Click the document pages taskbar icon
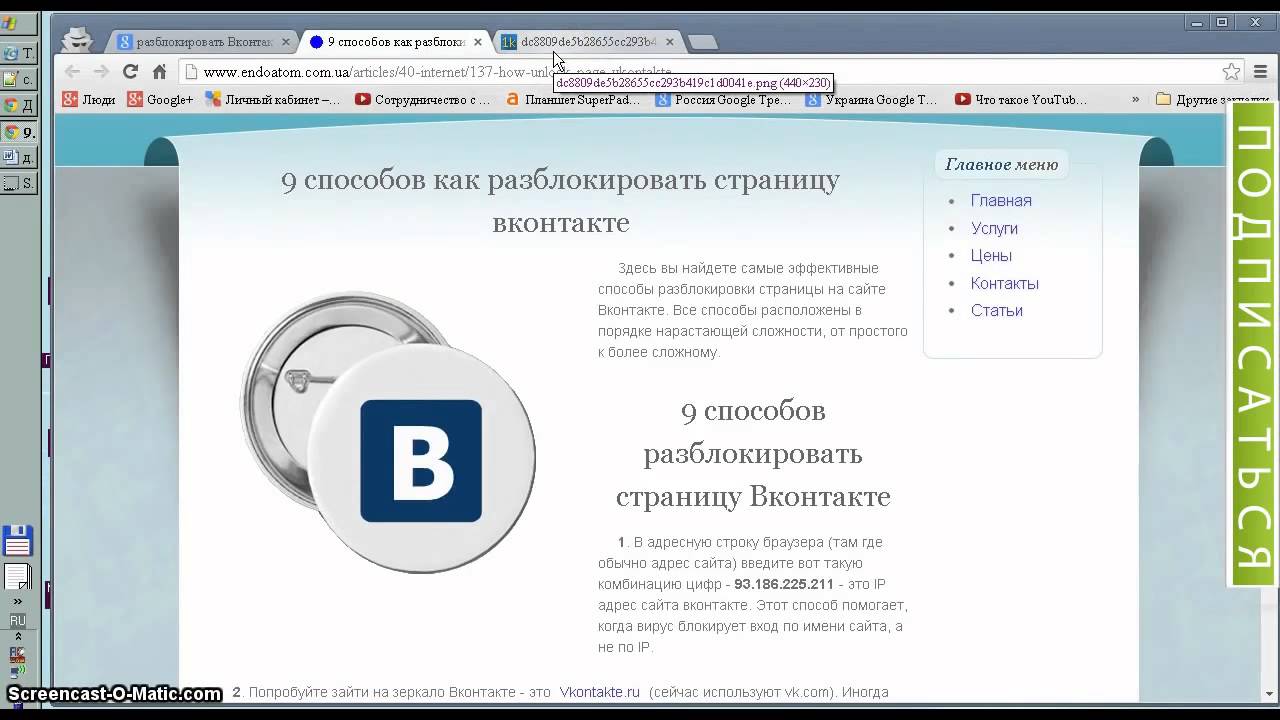The height and width of the screenshot is (720, 1280). 18,577
